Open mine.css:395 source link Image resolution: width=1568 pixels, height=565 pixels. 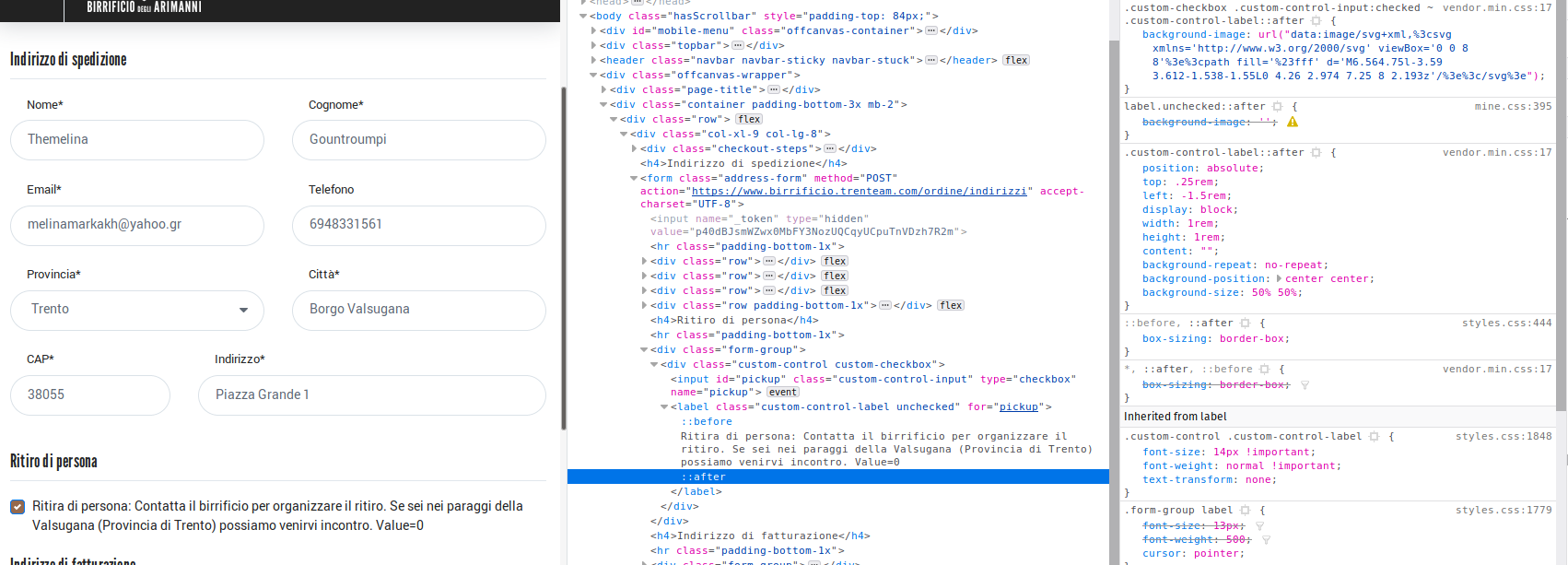[1513, 107]
